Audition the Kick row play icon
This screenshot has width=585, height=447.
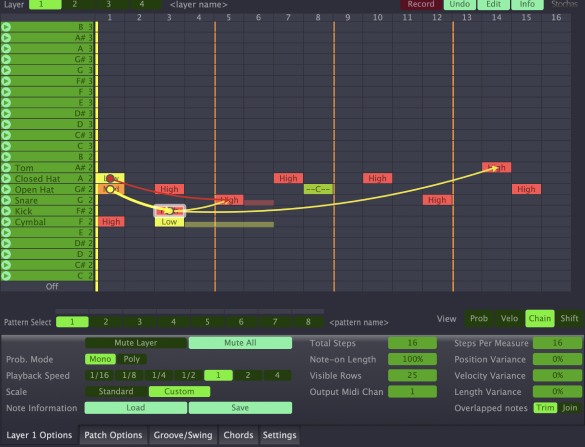(x=6, y=211)
